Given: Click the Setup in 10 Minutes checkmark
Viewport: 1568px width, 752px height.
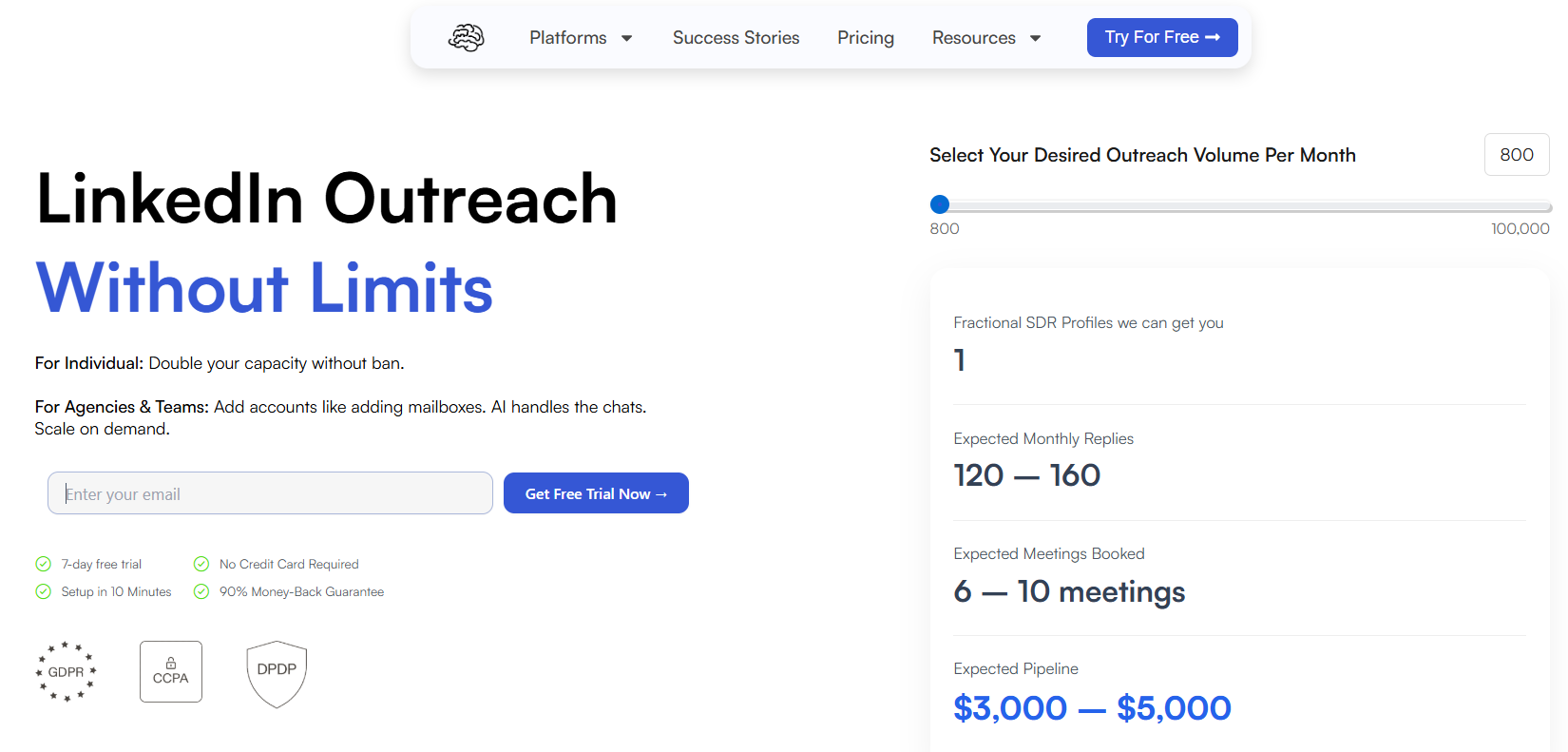Looking at the screenshot, I should click(43, 591).
